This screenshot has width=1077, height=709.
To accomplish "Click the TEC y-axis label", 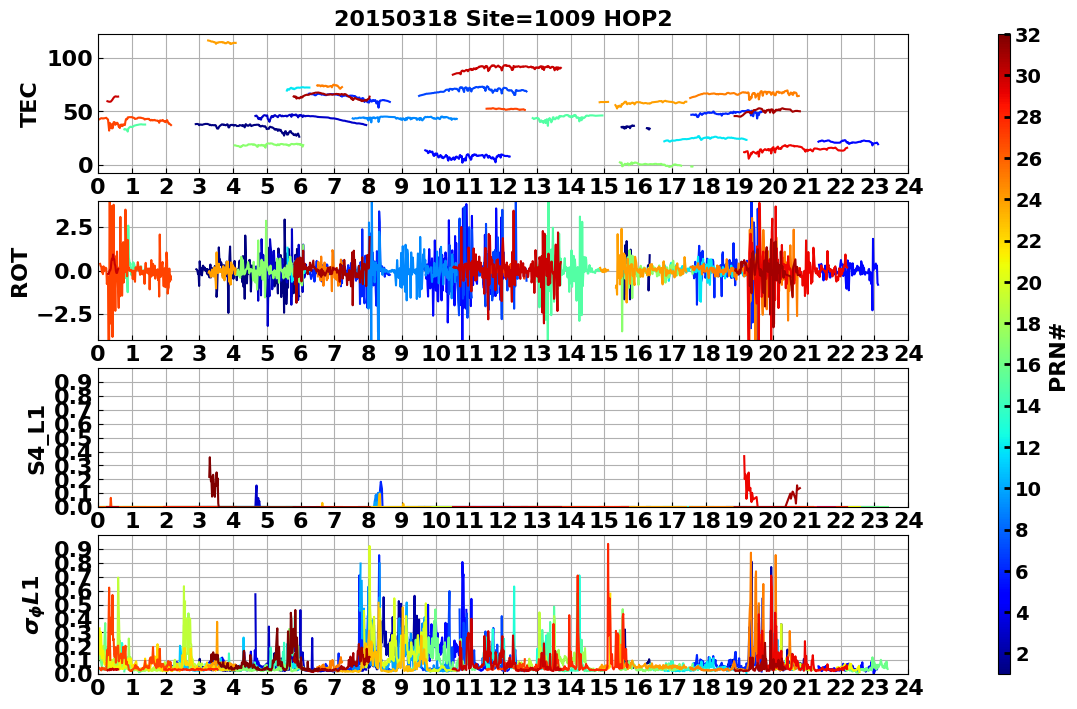I will tap(27, 104).
